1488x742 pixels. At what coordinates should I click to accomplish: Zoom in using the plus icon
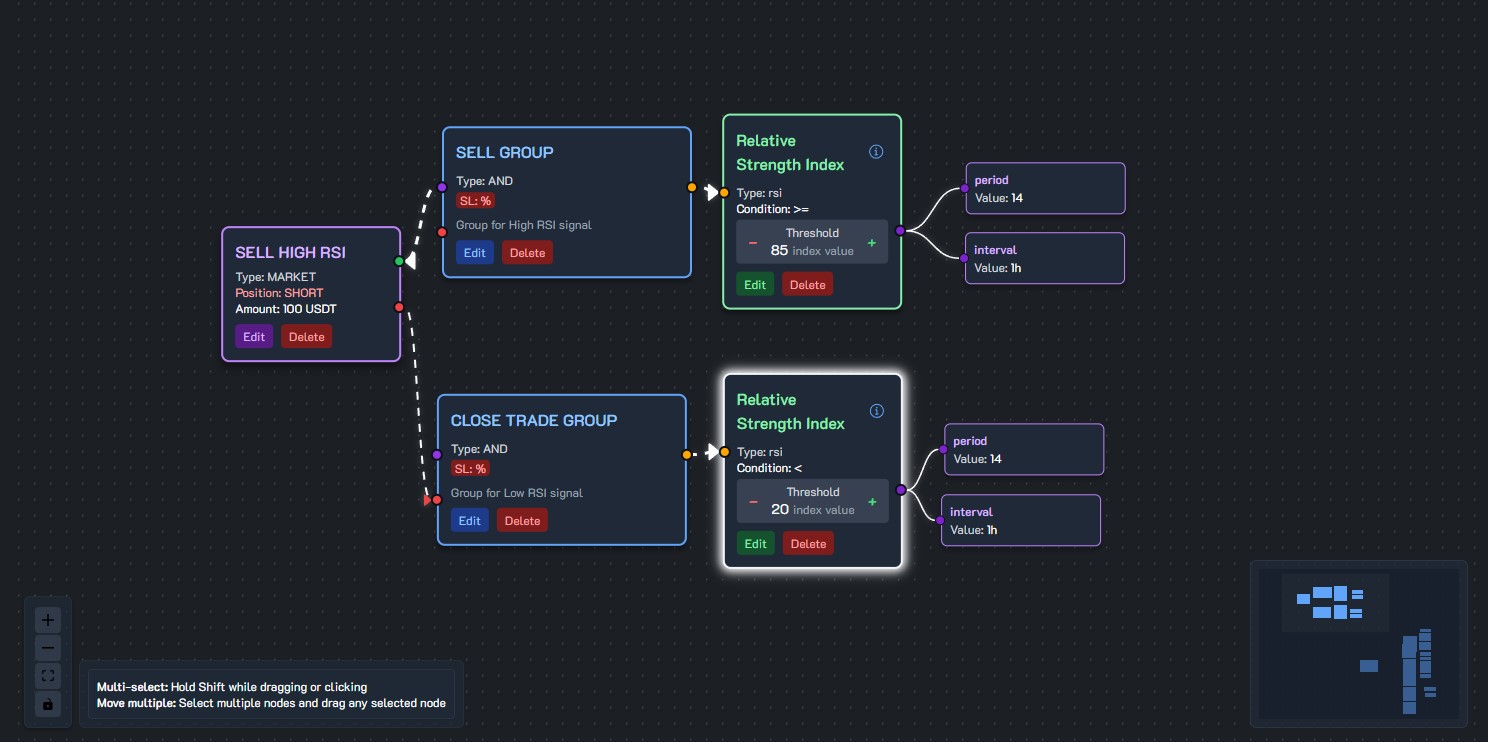(47, 619)
